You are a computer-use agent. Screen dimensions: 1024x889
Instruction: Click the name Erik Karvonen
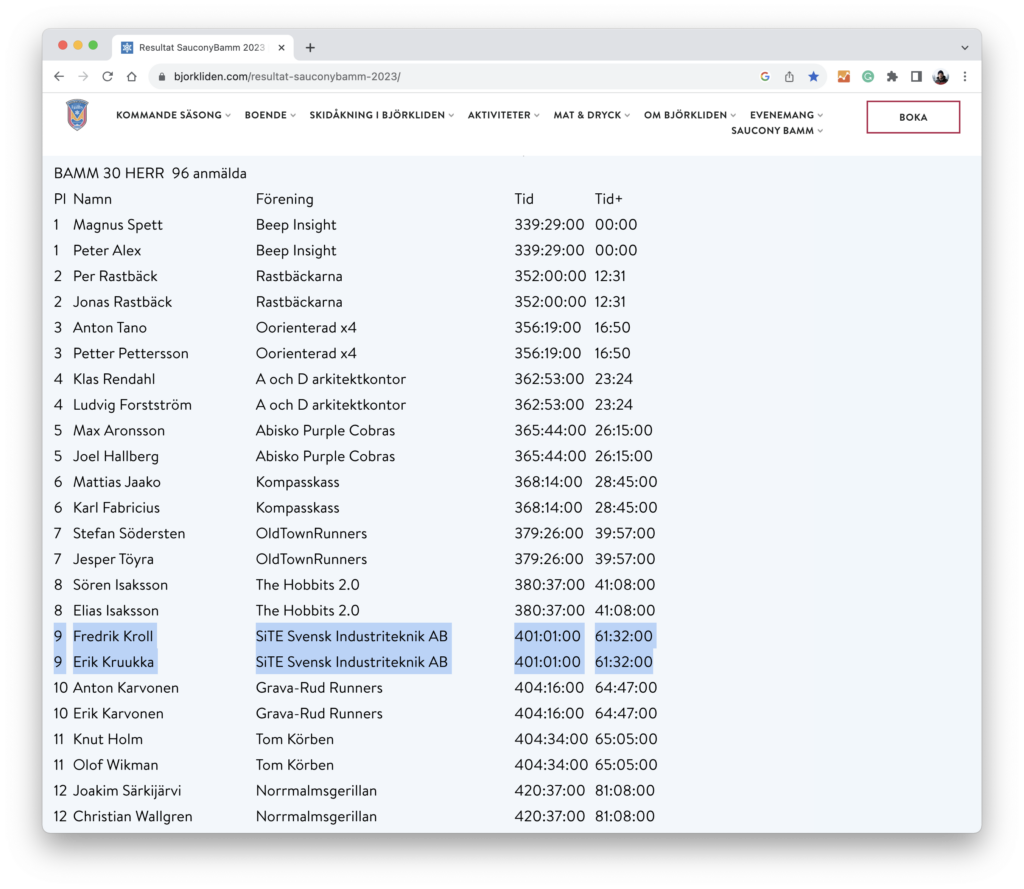click(x=118, y=713)
